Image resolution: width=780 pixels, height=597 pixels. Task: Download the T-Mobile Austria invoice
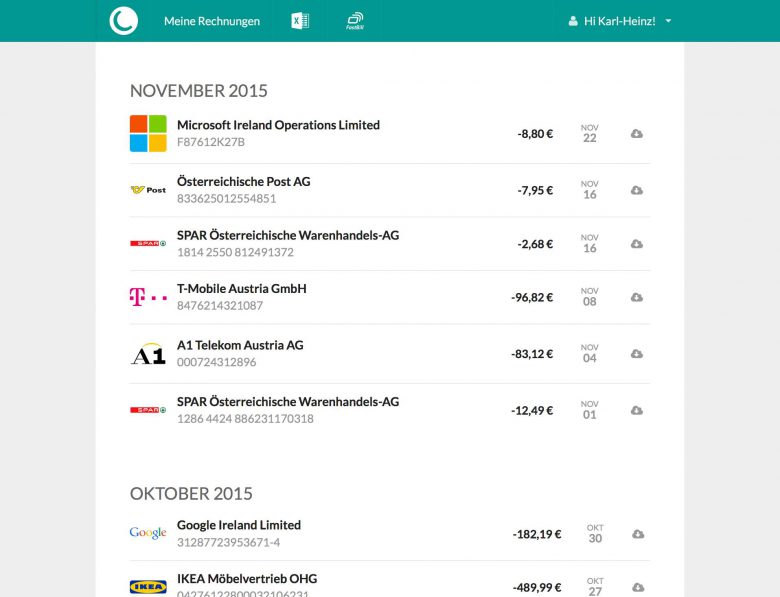(637, 297)
